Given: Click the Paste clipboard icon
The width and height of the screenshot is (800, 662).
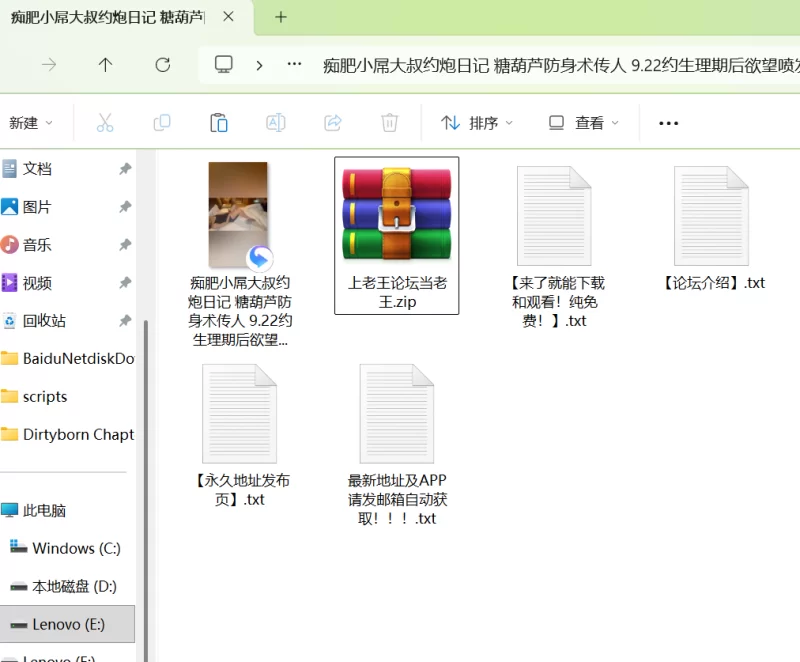Looking at the screenshot, I should (x=218, y=123).
